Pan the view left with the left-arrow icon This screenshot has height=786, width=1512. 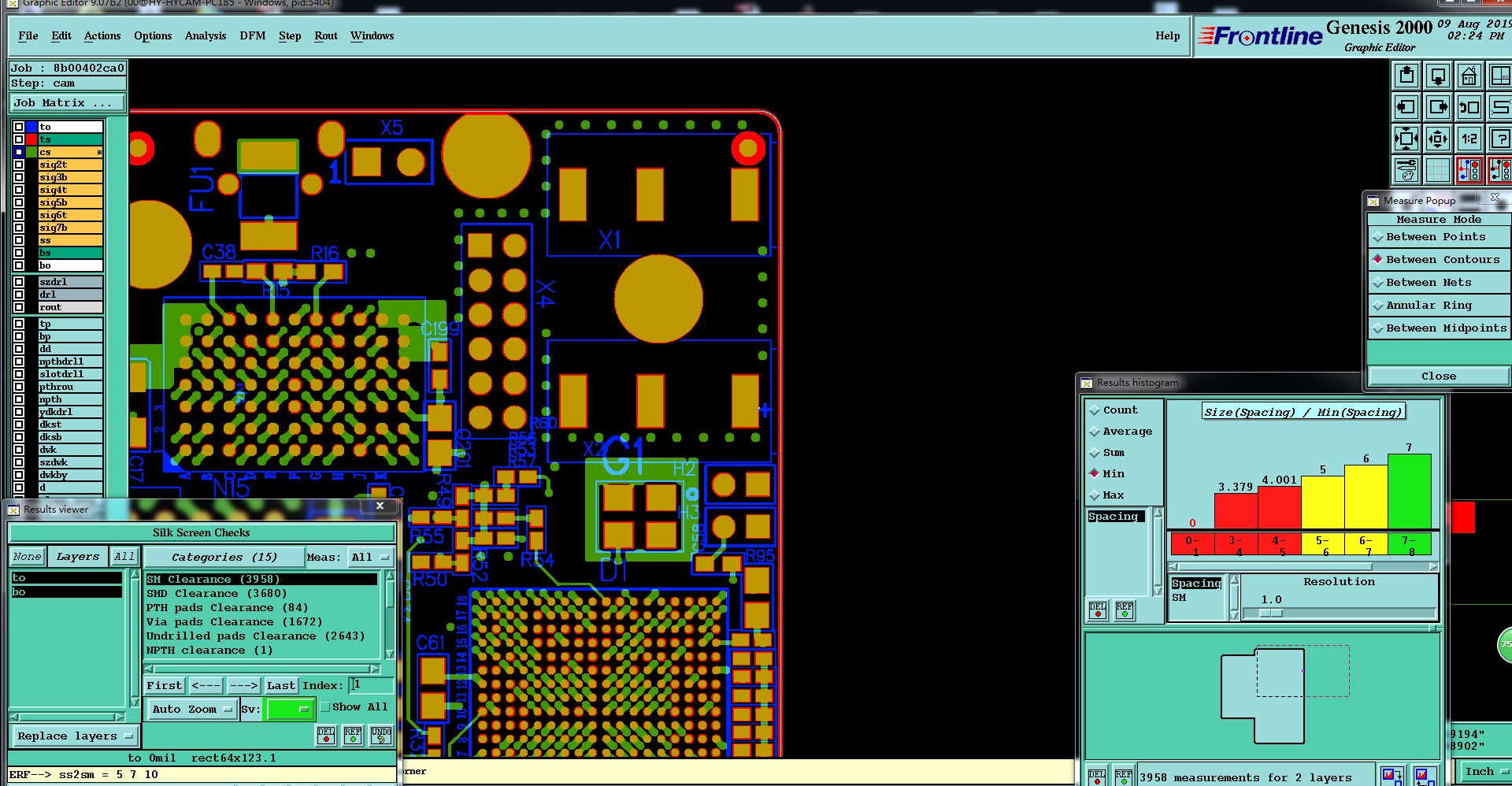(x=1406, y=107)
